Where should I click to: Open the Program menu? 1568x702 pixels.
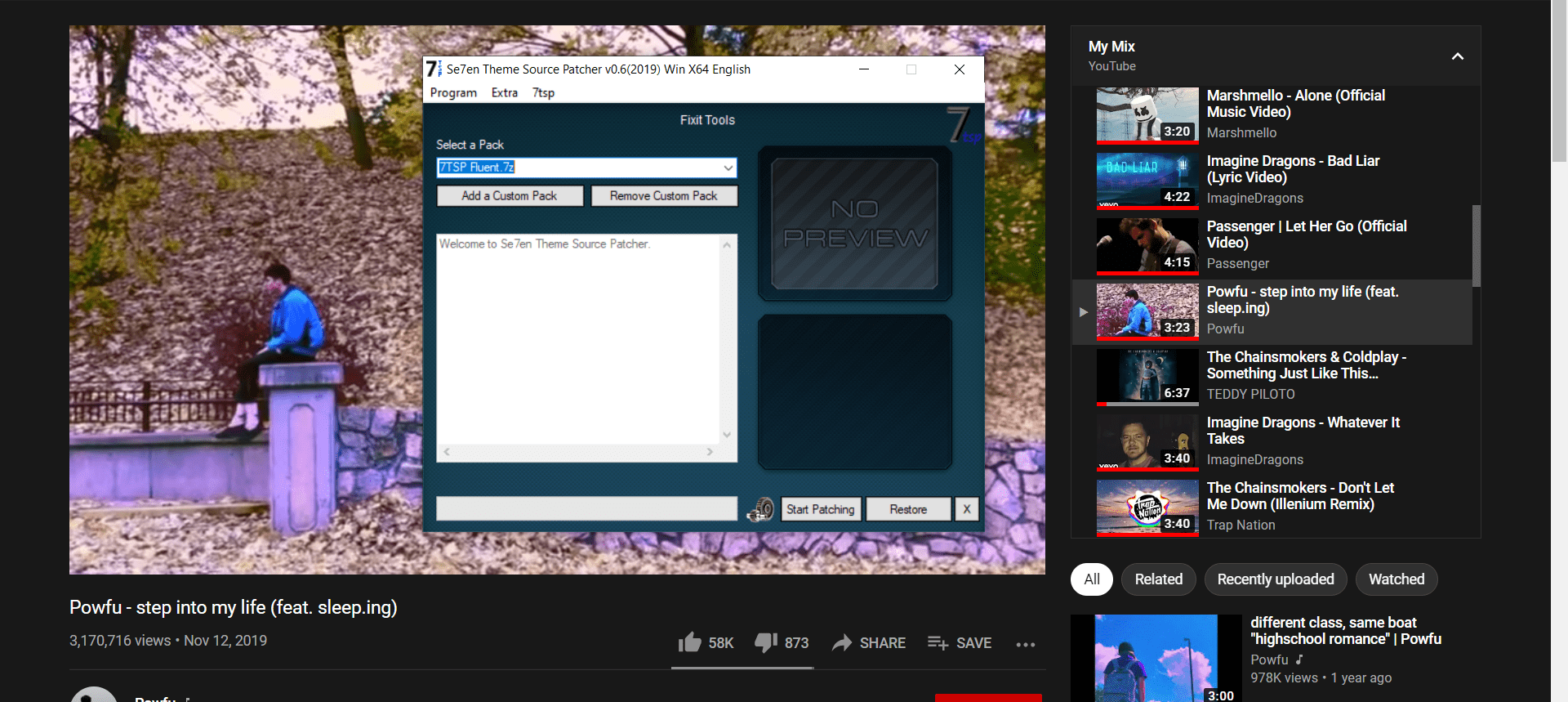(453, 92)
